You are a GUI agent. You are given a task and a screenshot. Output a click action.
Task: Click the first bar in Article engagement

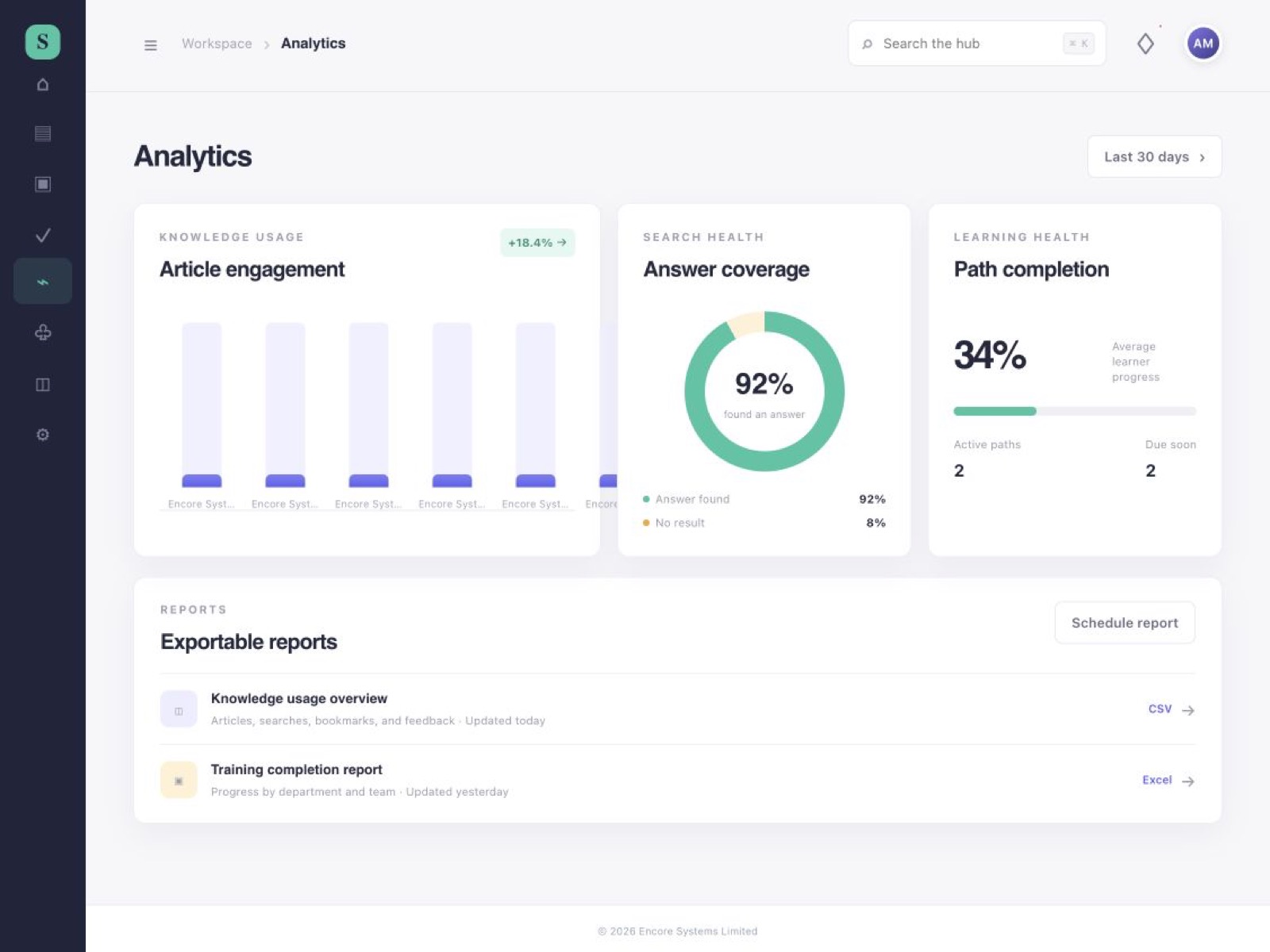[x=202, y=405]
